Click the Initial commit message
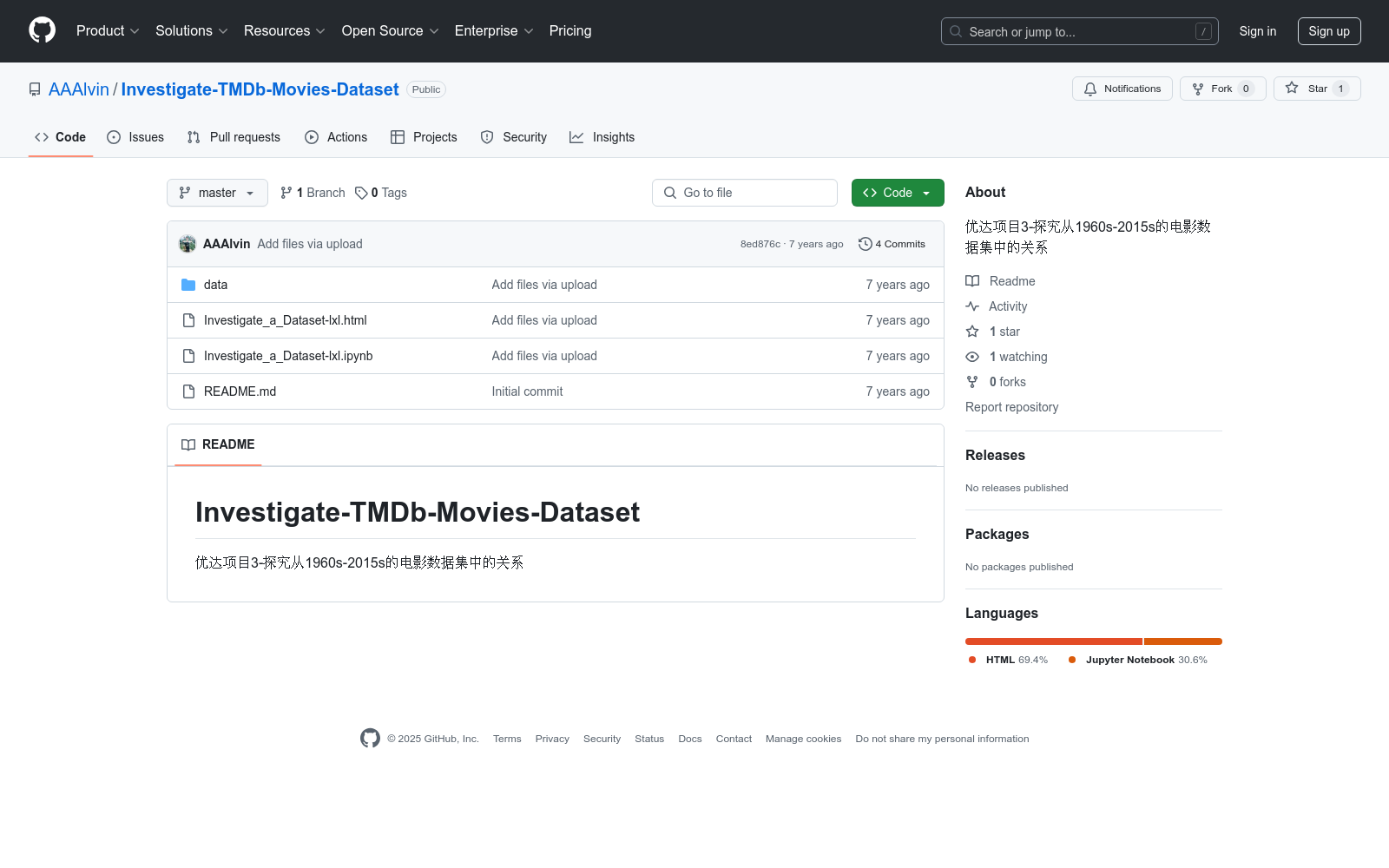The width and height of the screenshot is (1389, 868). [527, 391]
